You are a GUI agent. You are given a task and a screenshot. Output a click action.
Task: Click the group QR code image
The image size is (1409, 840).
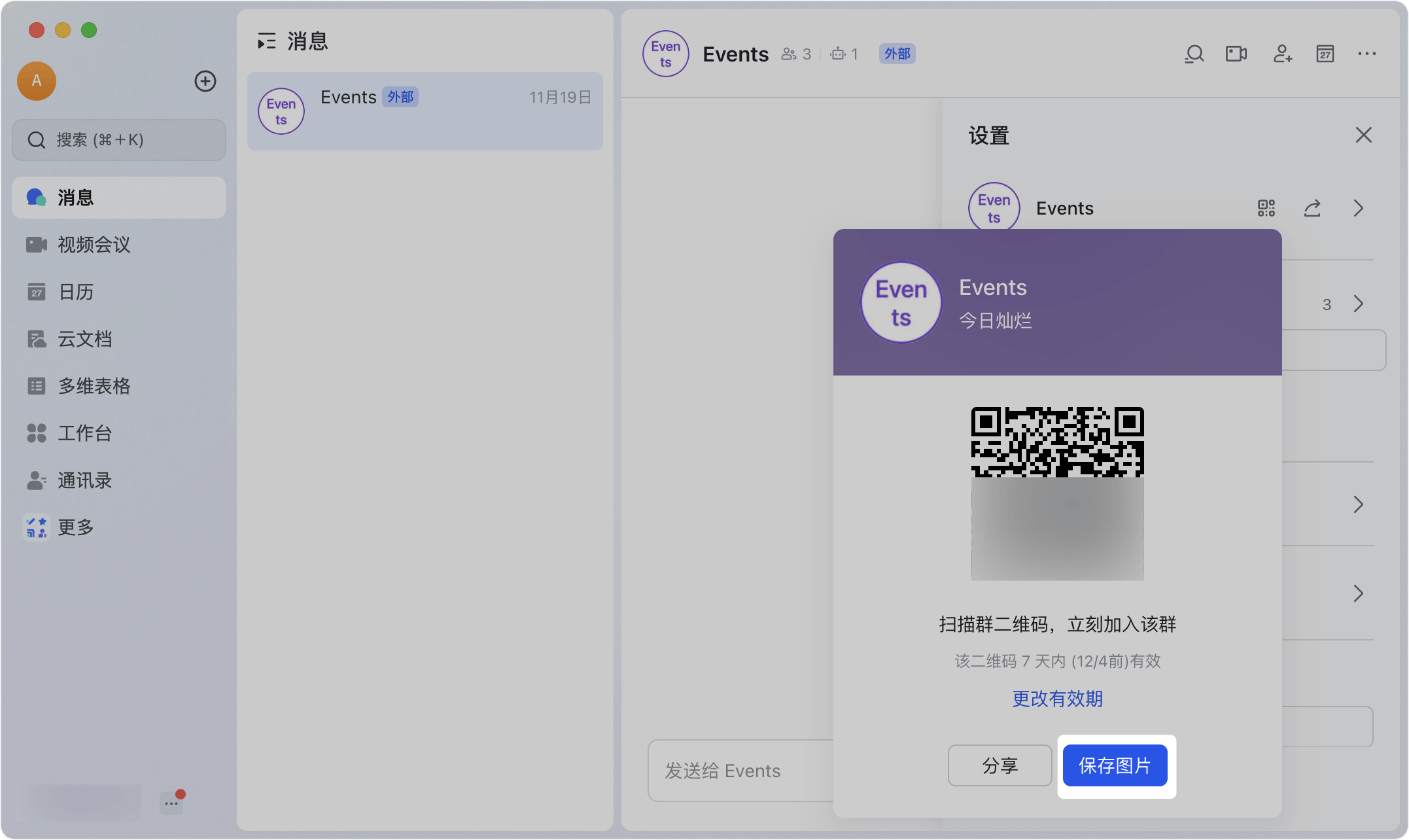point(1058,493)
